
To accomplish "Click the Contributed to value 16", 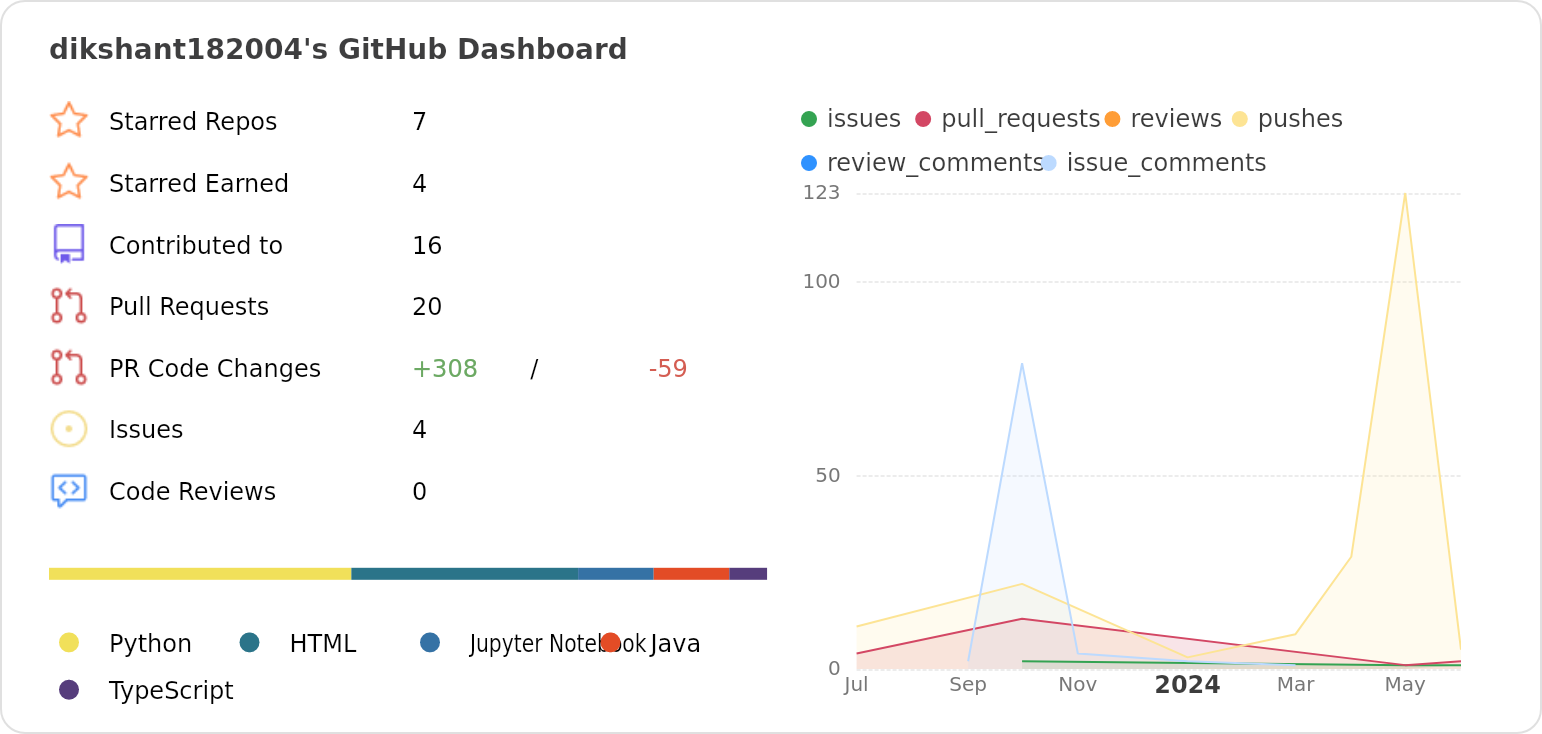I will coord(427,246).
